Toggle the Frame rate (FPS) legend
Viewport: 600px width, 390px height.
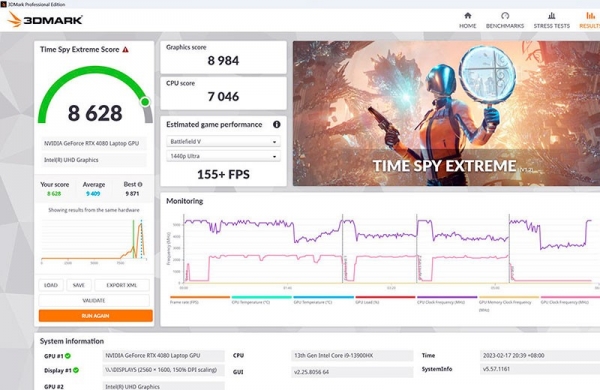(x=200, y=300)
